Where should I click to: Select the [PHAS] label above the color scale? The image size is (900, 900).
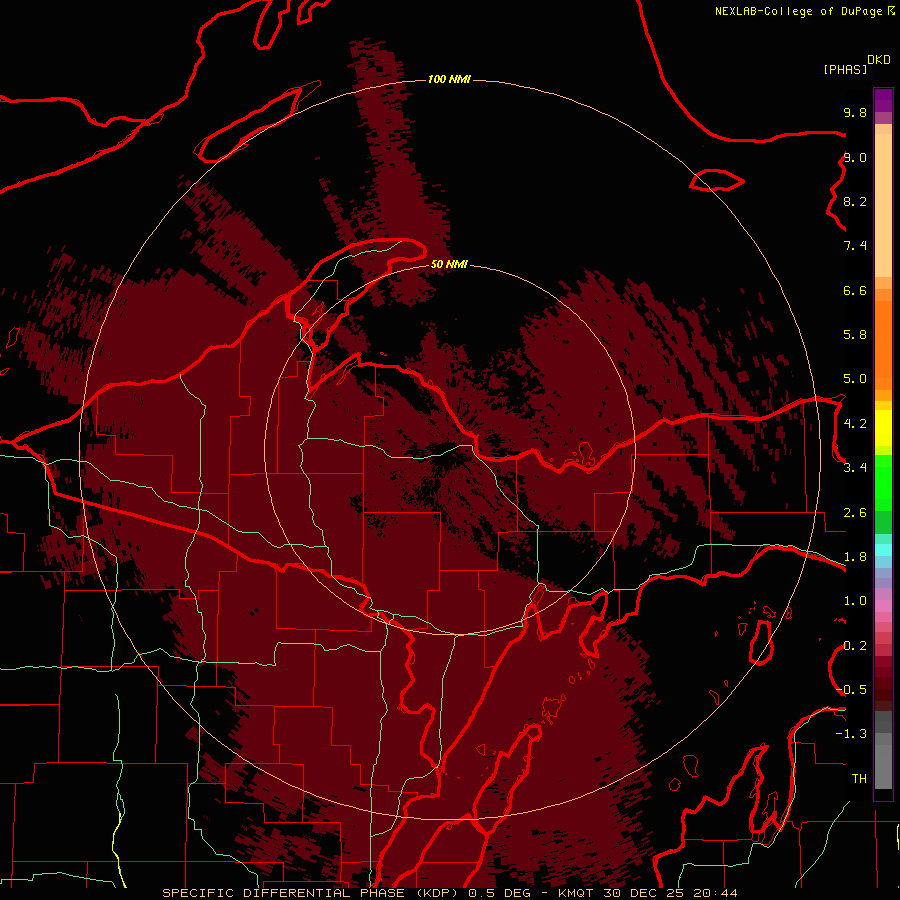coord(845,69)
